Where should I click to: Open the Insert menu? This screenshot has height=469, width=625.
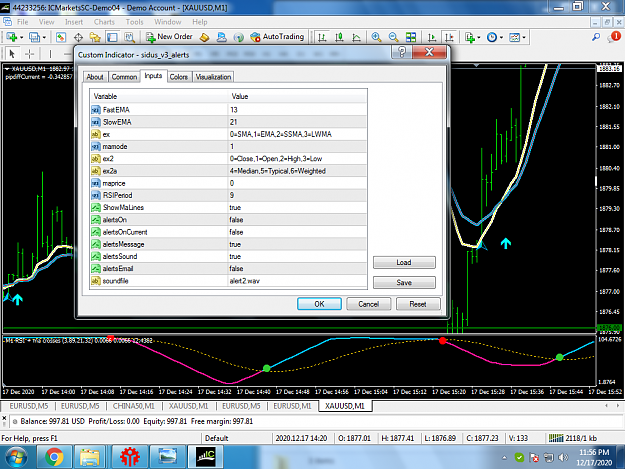coord(74,22)
